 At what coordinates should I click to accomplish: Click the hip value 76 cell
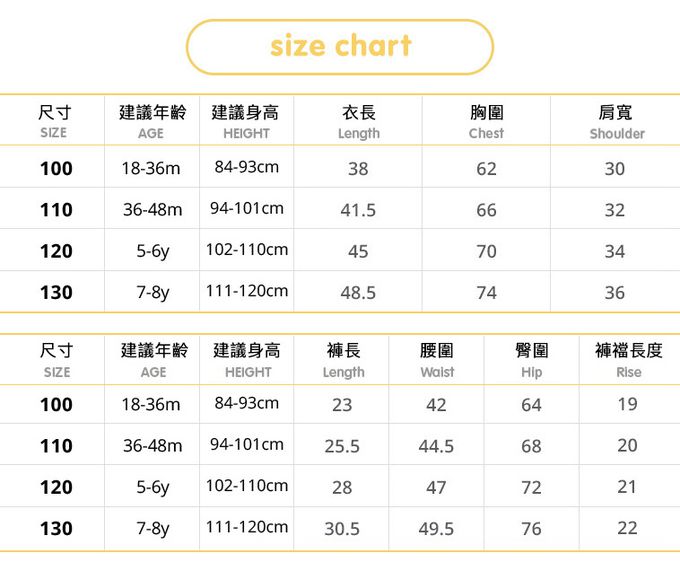[531, 529]
